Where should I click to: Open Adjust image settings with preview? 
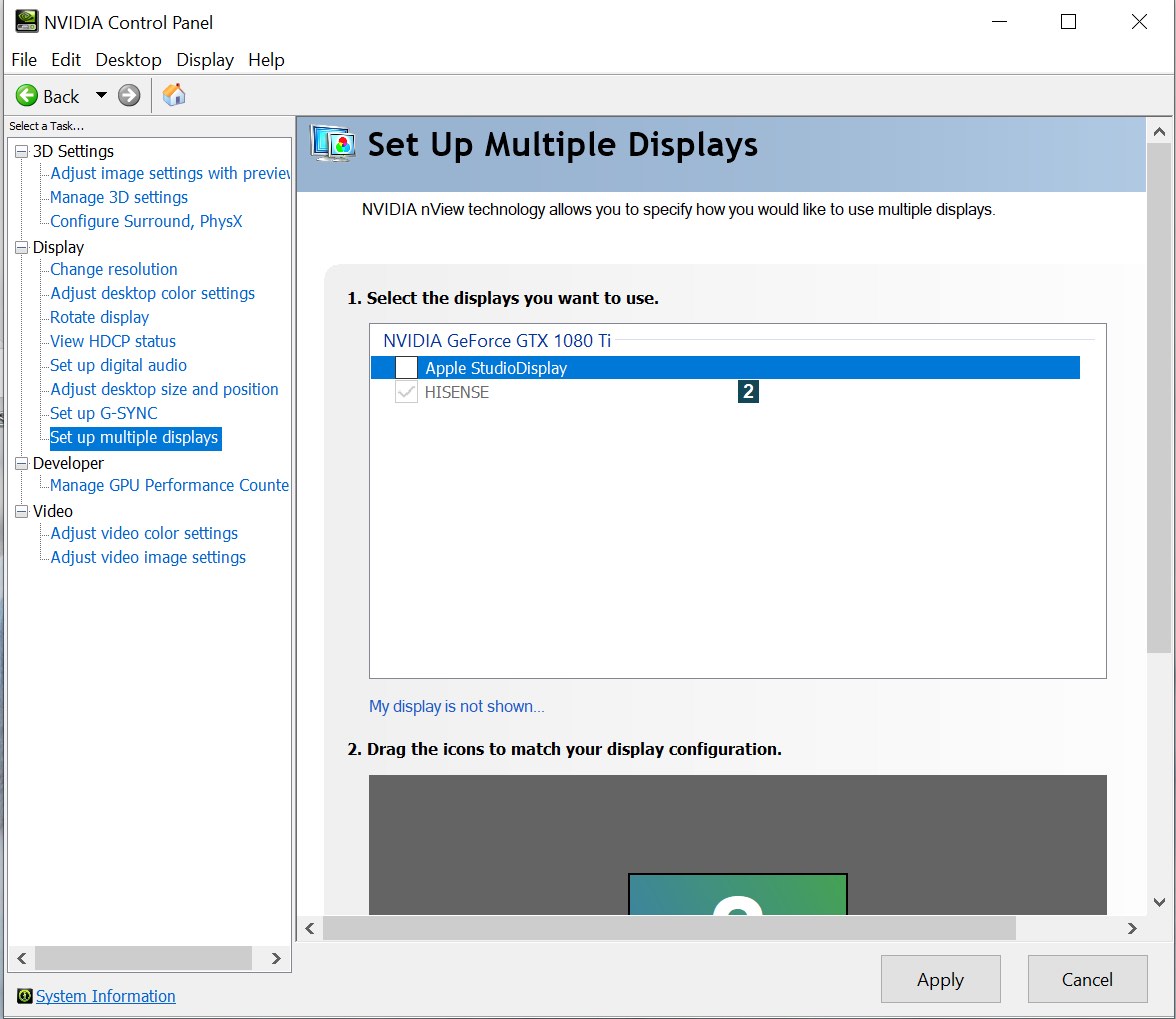[170, 173]
